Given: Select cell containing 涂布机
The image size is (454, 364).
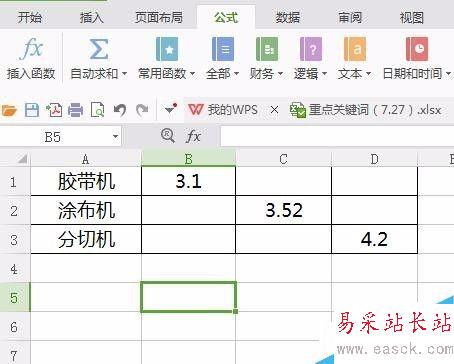Looking at the screenshot, I should 86,210.
